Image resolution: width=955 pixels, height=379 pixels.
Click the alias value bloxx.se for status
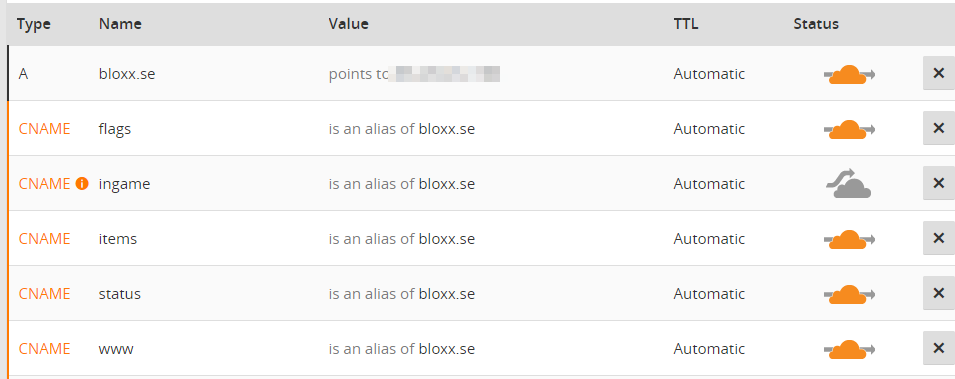click(446, 294)
